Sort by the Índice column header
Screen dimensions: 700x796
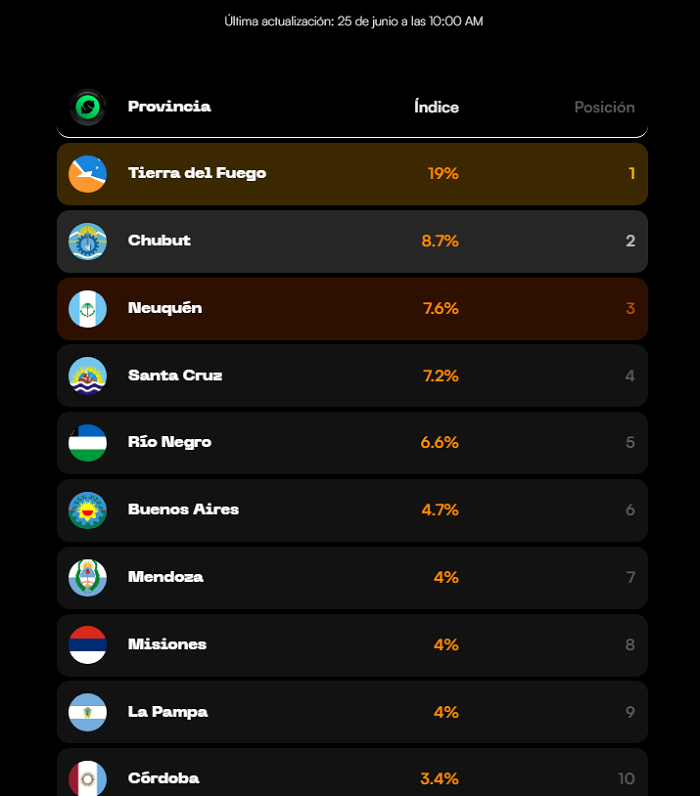point(437,107)
